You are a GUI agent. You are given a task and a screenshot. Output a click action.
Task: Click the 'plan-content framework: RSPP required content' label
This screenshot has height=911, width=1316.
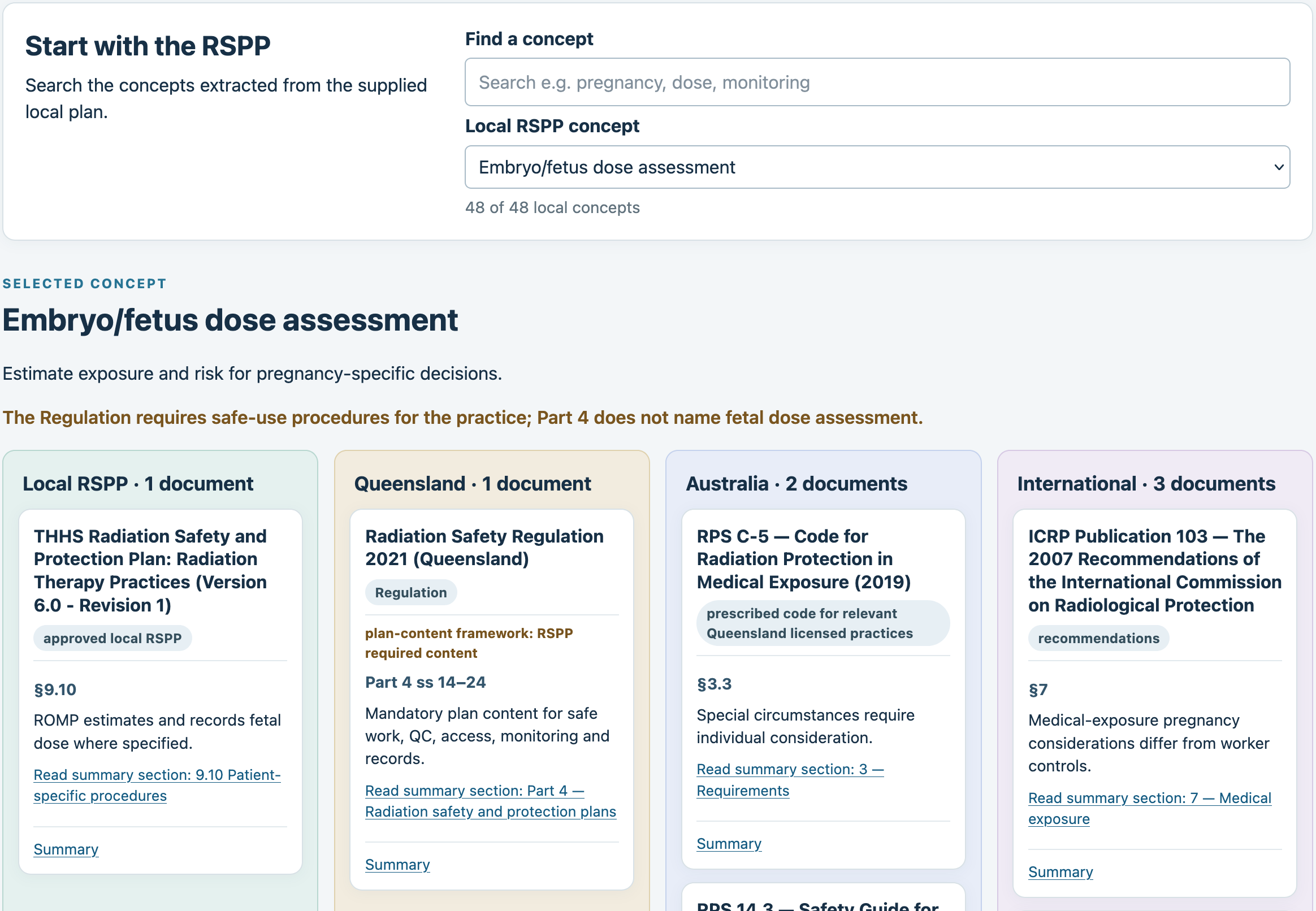(x=469, y=643)
